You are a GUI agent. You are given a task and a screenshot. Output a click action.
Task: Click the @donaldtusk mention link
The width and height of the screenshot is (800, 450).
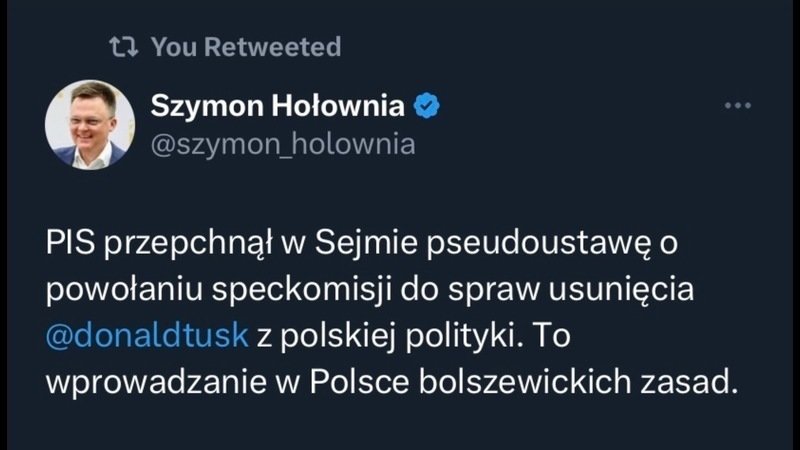click(146, 337)
